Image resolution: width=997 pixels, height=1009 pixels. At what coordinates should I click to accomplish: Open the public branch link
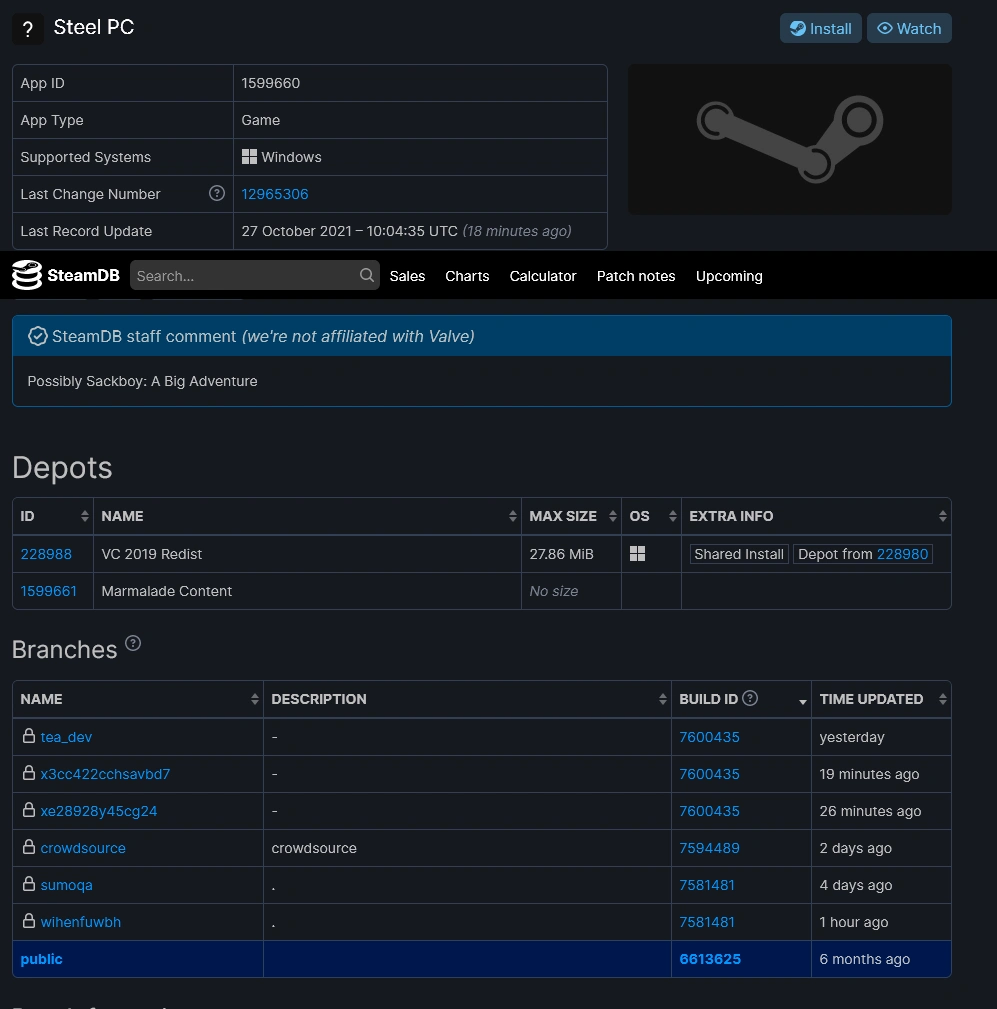pyautogui.click(x=41, y=959)
